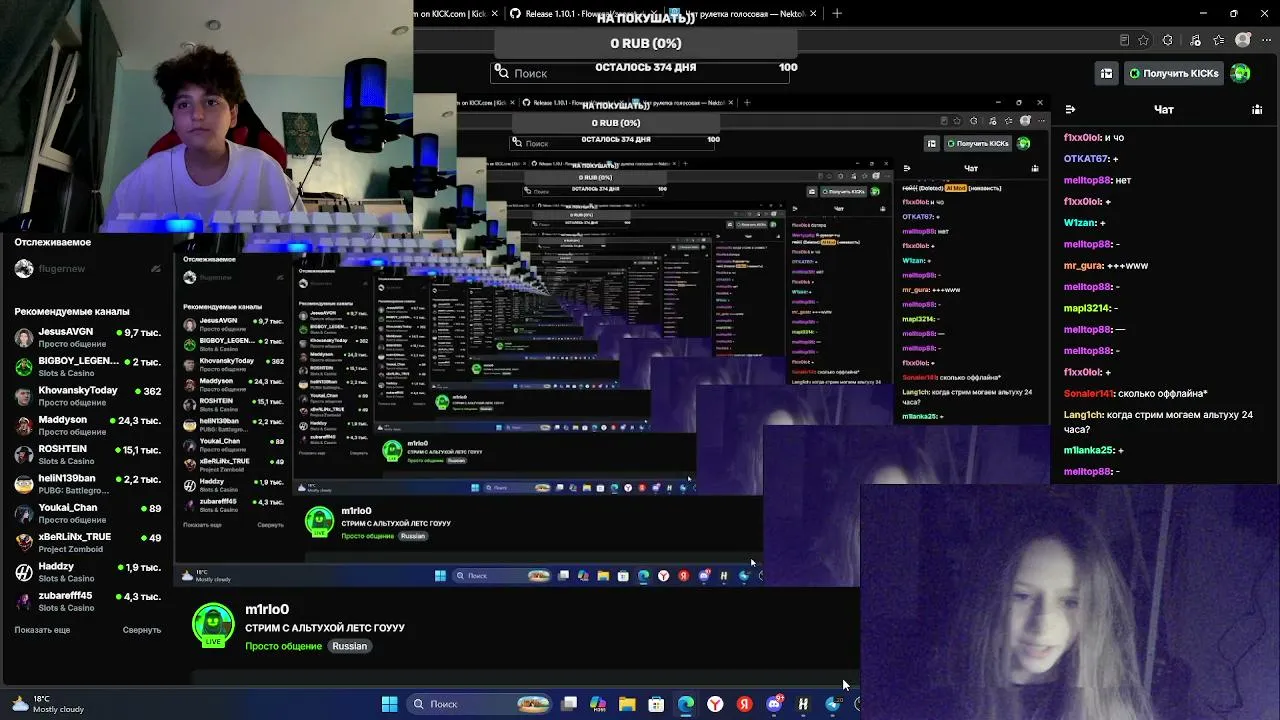Viewport: 1280px width, 720px height.
Task: Open the Просто общение category link under m1rlo0
Action: pos(284,646)
